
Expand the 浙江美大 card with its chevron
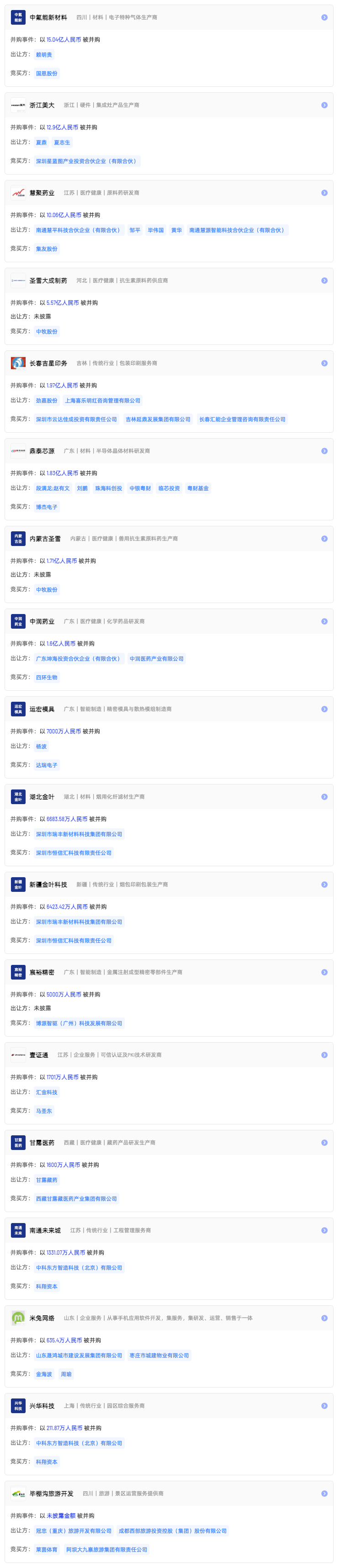tap(324, 105)
